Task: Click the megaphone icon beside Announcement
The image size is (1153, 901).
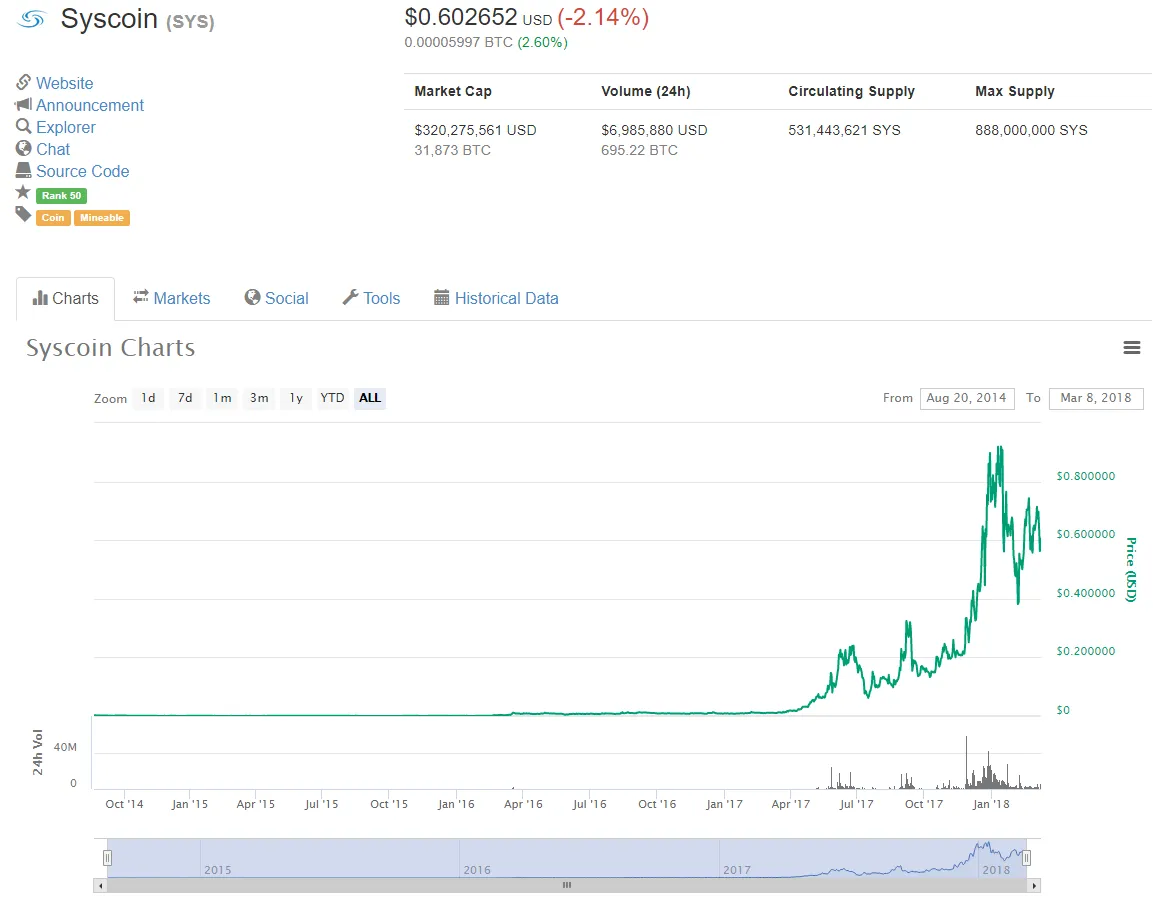Action: click(x=24, y=104)
